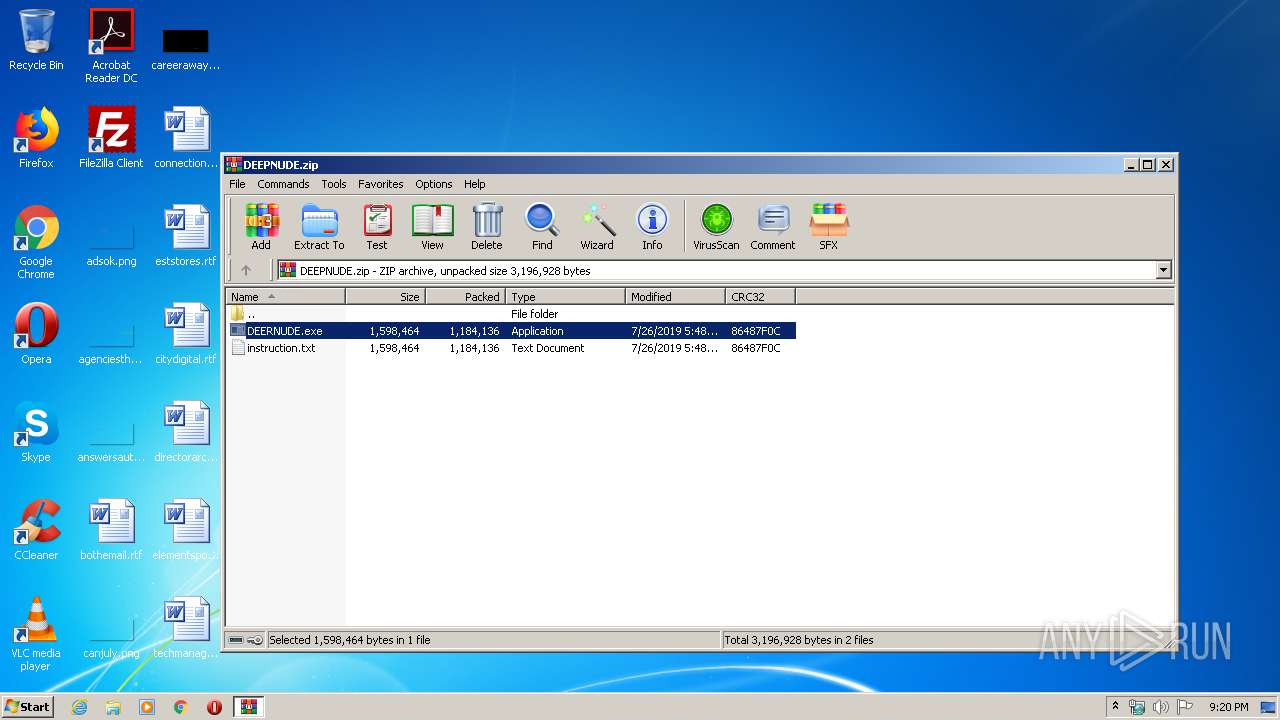Select eststores.rtf desktop file
1280x720 pixels.
pyautogui.click(x=186, y=236)
